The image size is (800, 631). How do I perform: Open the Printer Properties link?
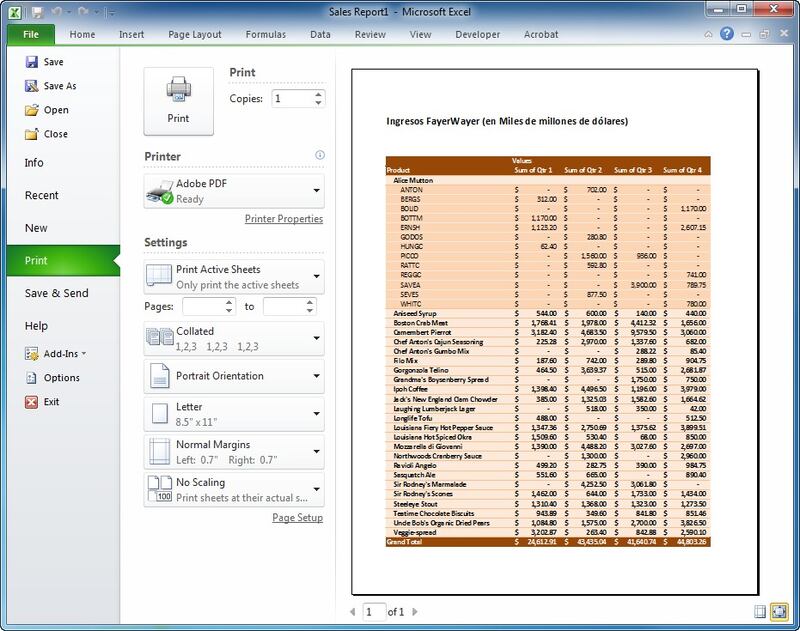coord(284,219)
